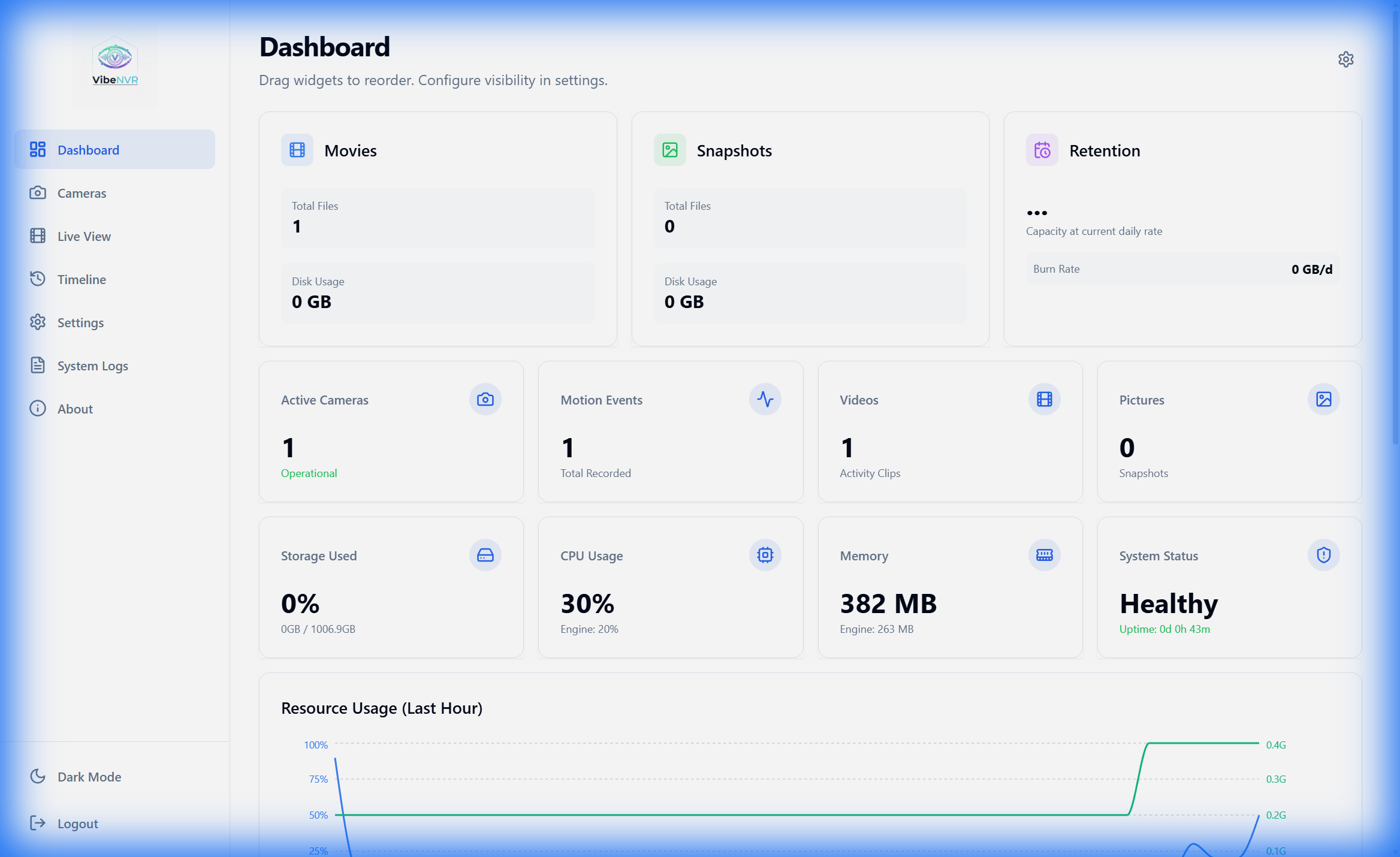Click the Videos film icon
Image resolution: width=1400 pixels, height=857 pixels.
tap(1044, 399)
